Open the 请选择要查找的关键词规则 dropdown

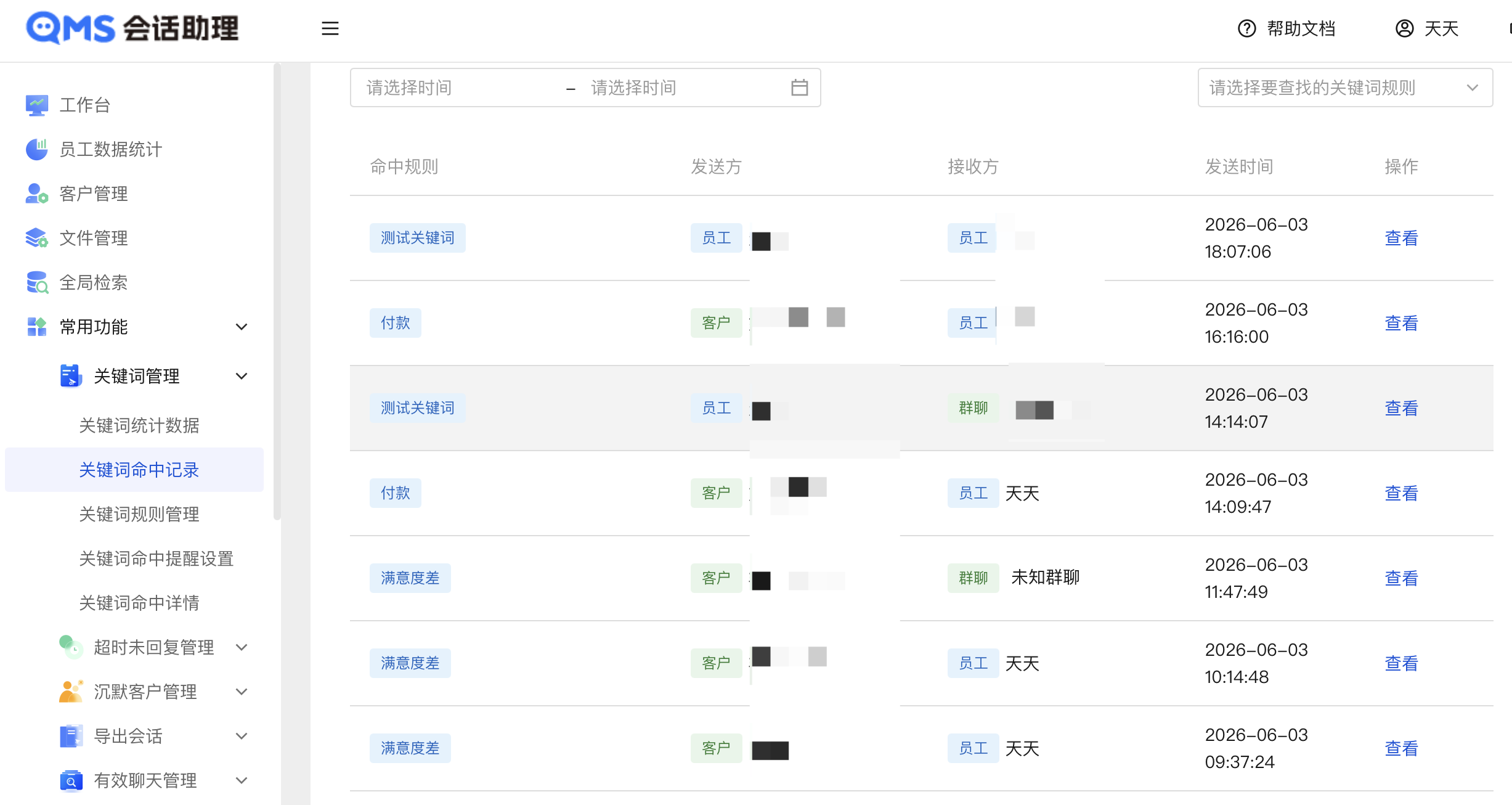1345,88
